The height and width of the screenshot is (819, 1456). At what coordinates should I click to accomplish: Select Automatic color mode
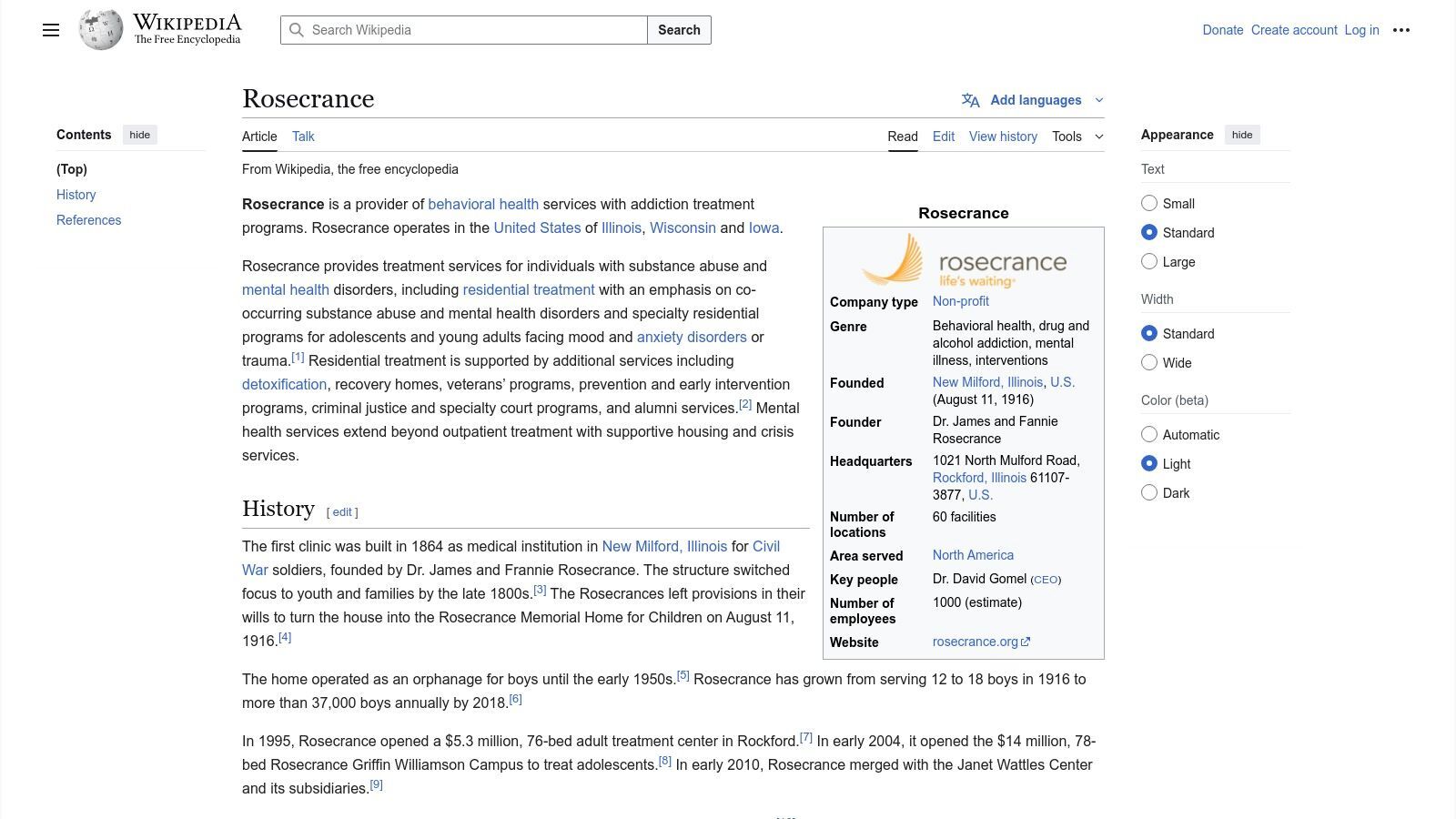1149,434
